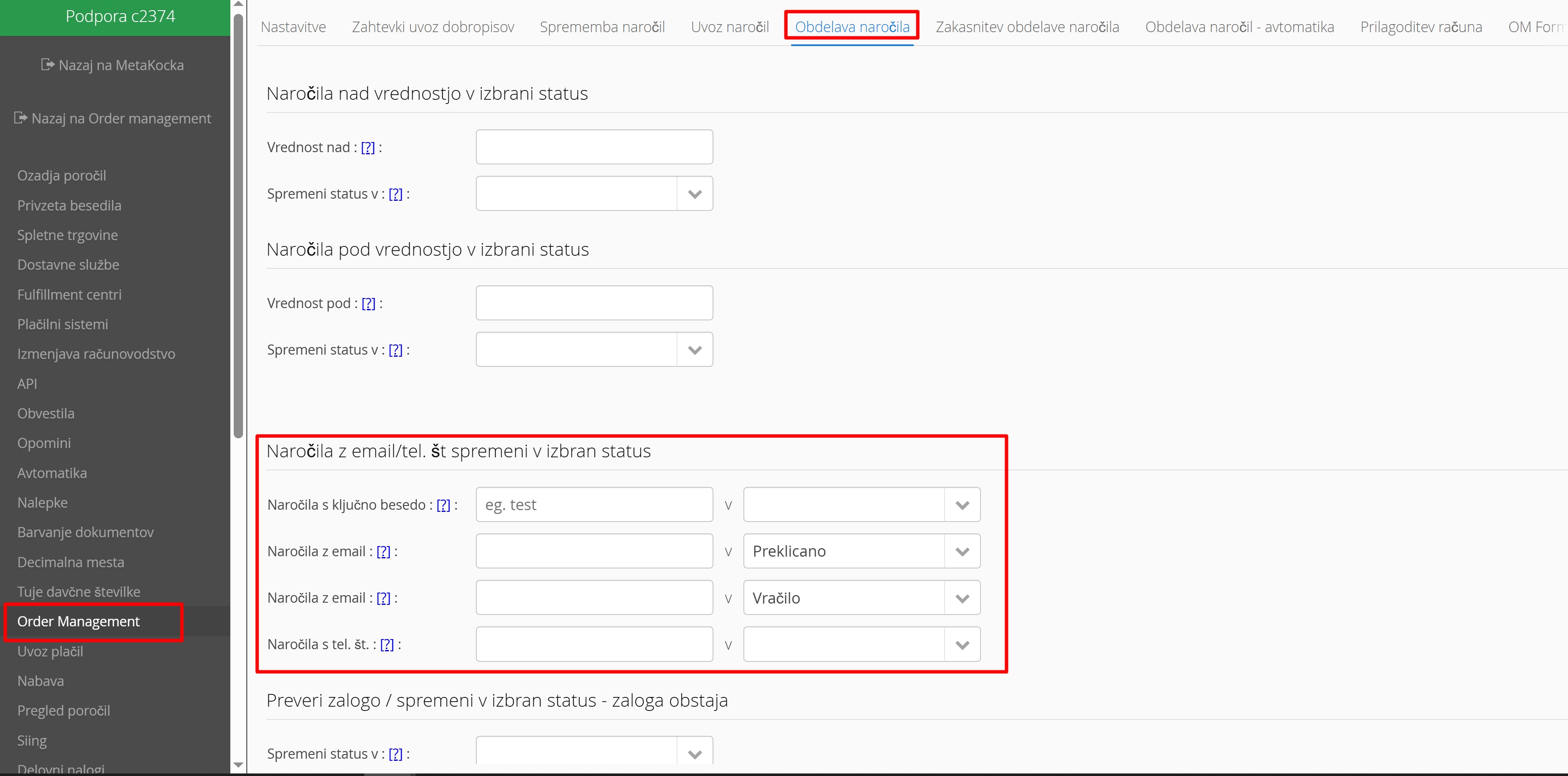
Task: Open Decimalna mesta in sidebar
Action: point(71,562)
